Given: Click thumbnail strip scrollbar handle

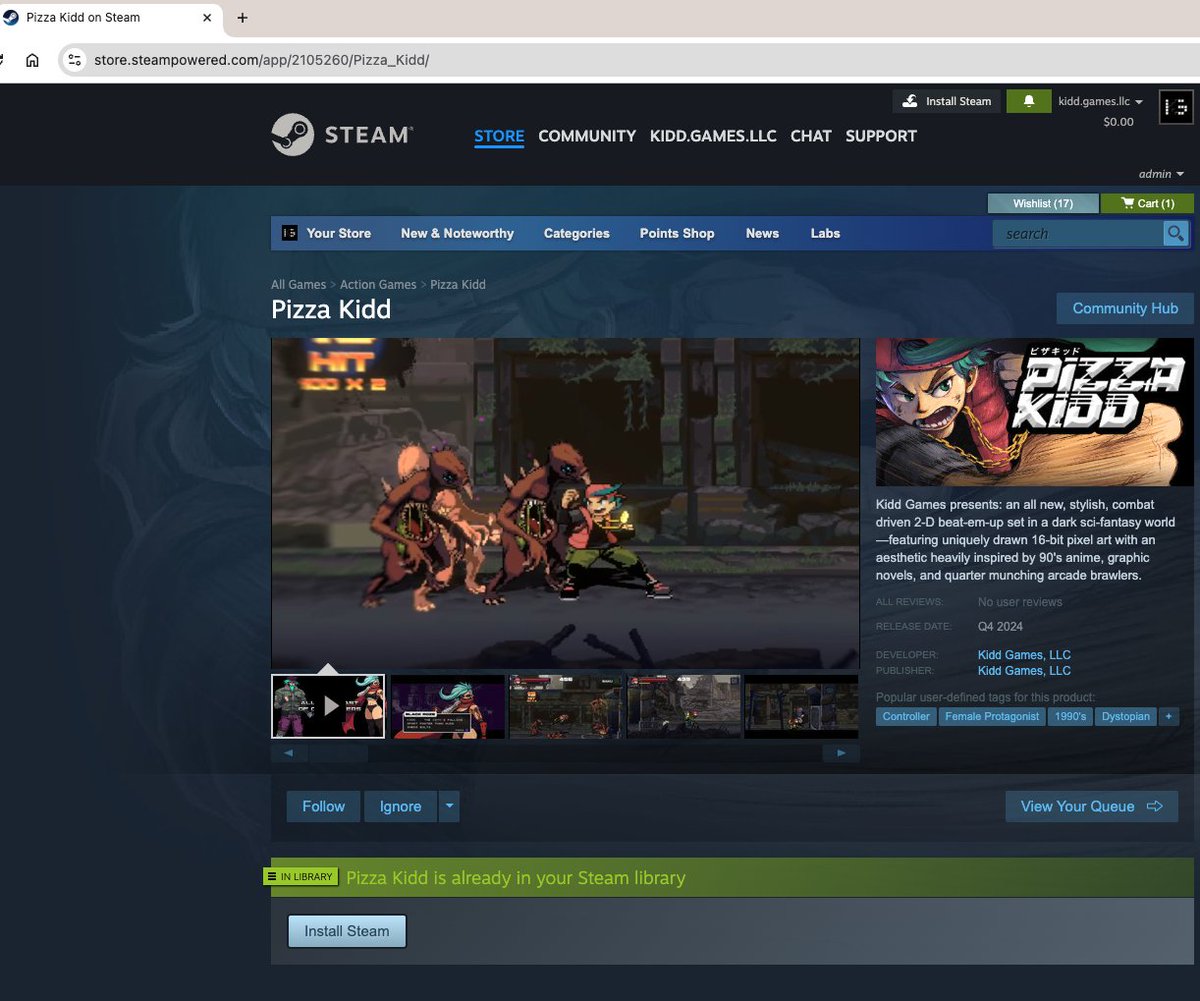Looking at the screenshot, I should point(338,753).
